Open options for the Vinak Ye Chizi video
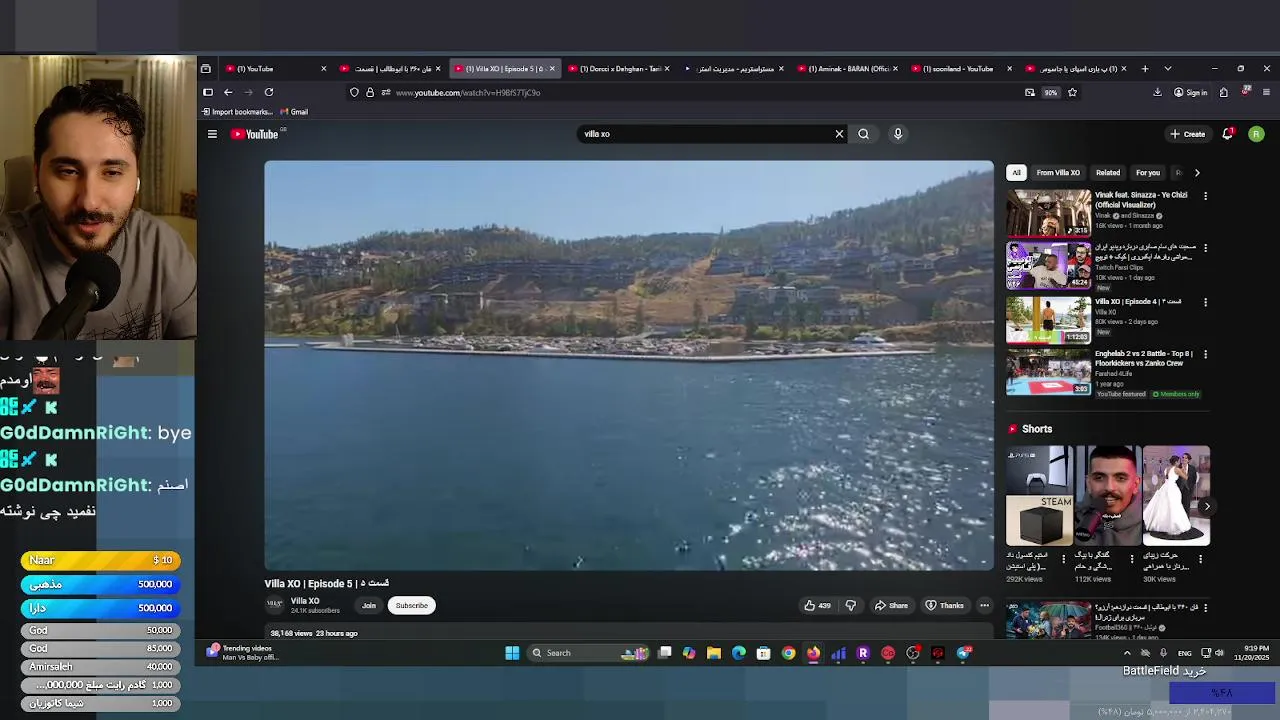1280x720 pixels. 1205,196
